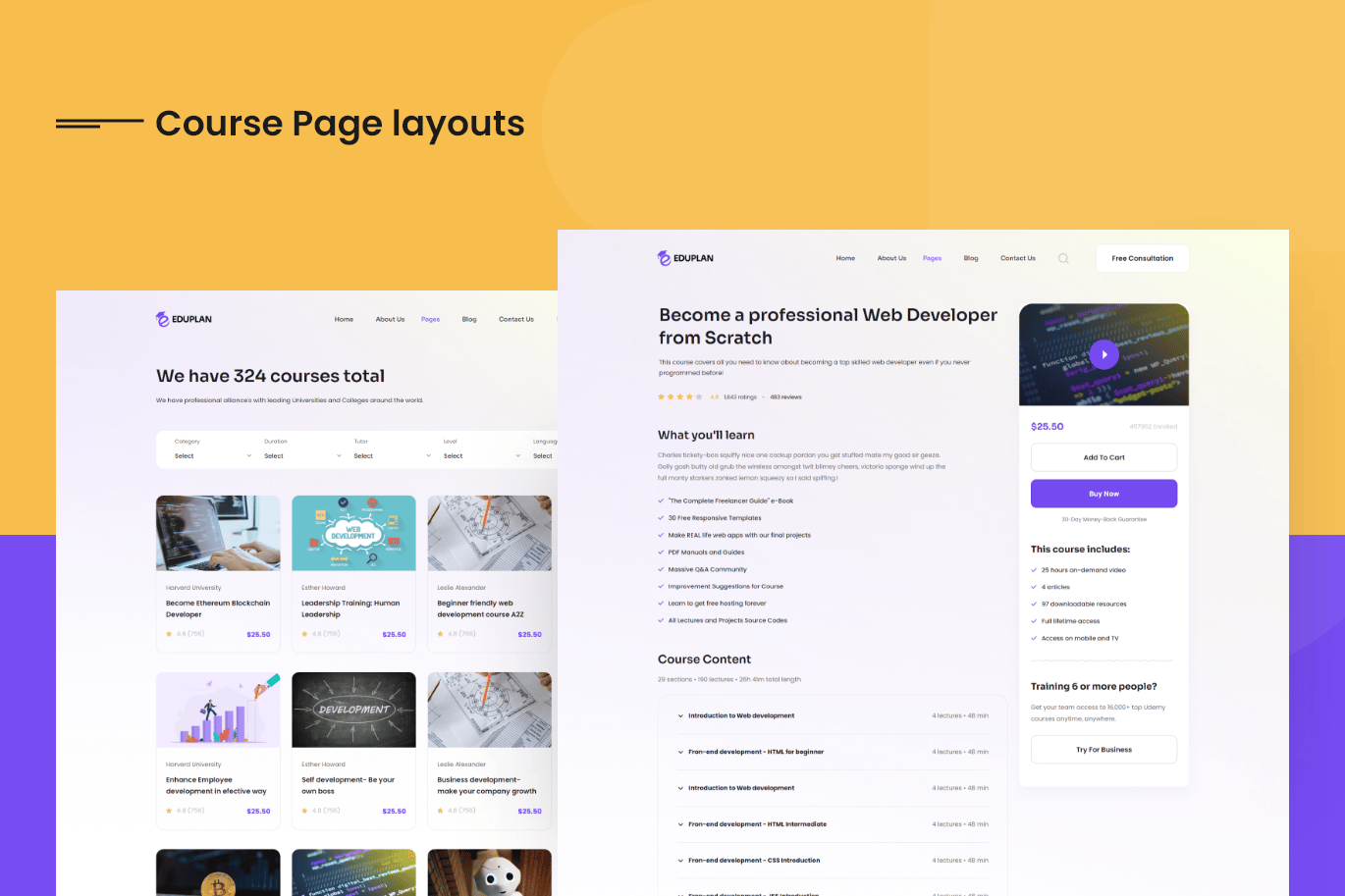Click Become Ethereum Blockchain Developer title
Screen dimensions: 1345x896
[218, 608]
